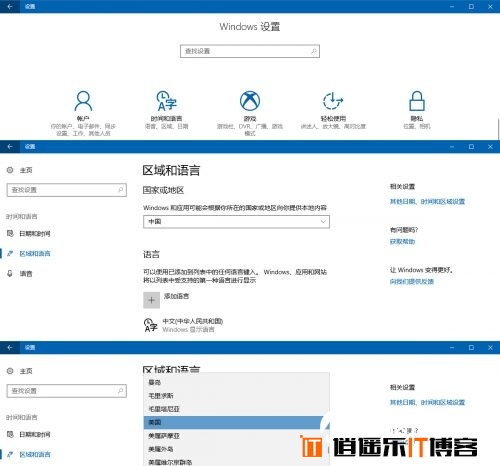Open the 游戏 Xbox gaming category icon
500x466 pixels.
(250, 101)
